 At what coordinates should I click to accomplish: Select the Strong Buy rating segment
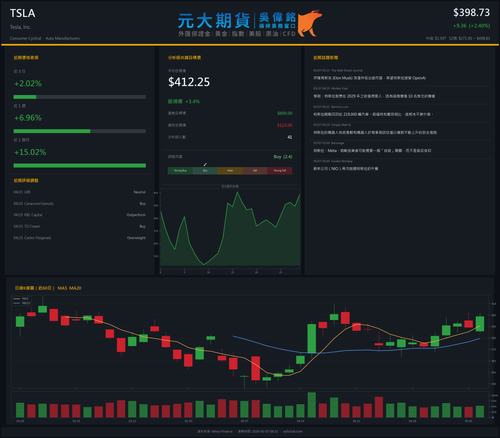[x=180, y=171]
